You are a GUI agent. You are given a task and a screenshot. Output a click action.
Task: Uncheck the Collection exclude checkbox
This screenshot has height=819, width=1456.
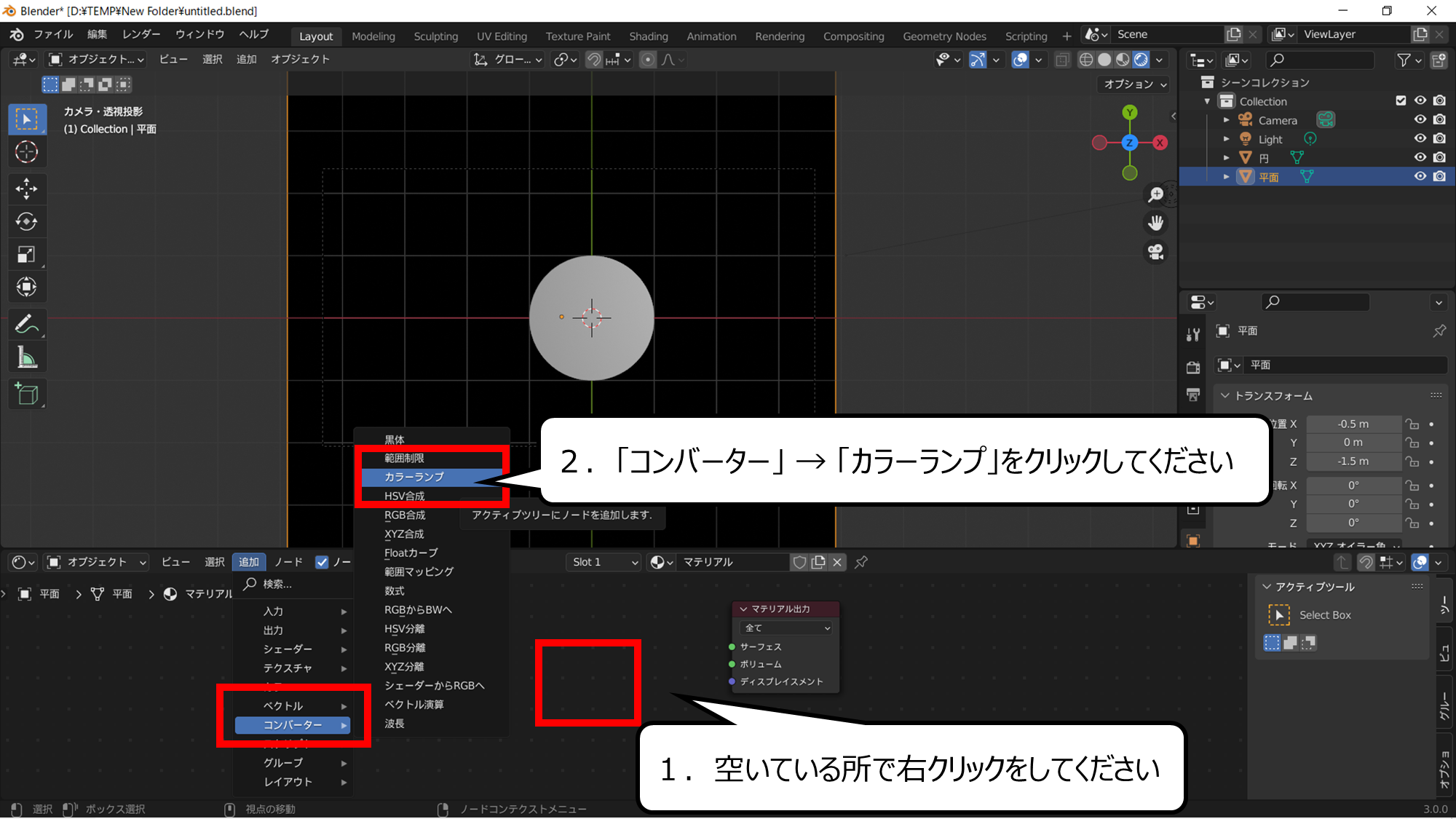tap(1401, 100)
